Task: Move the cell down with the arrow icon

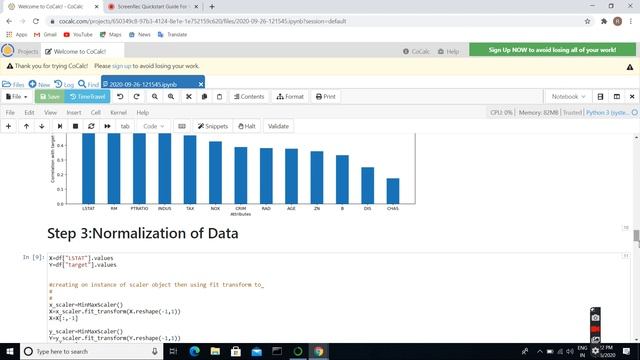Action: click(x=42, y=126)
